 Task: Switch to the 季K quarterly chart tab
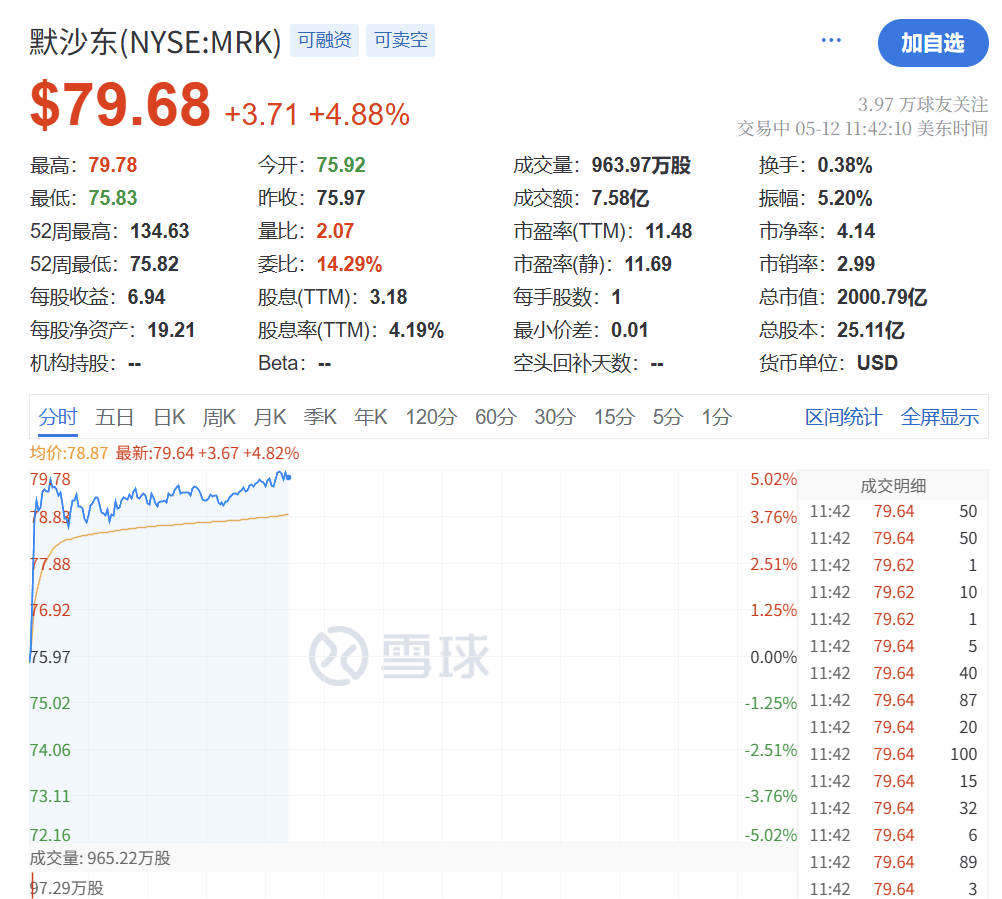(319, 417)
